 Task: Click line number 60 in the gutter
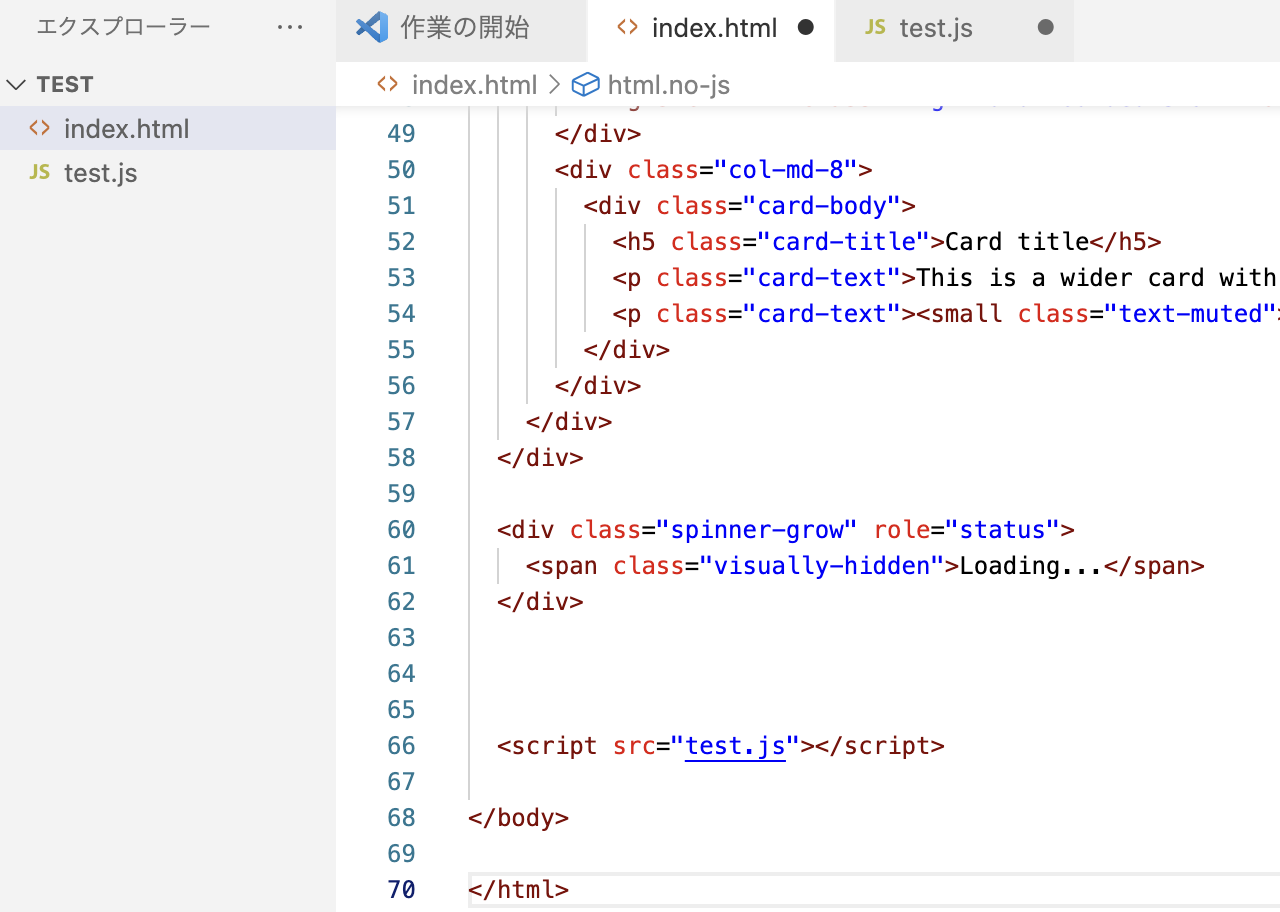pyautogui.click(x=401, y=530)
